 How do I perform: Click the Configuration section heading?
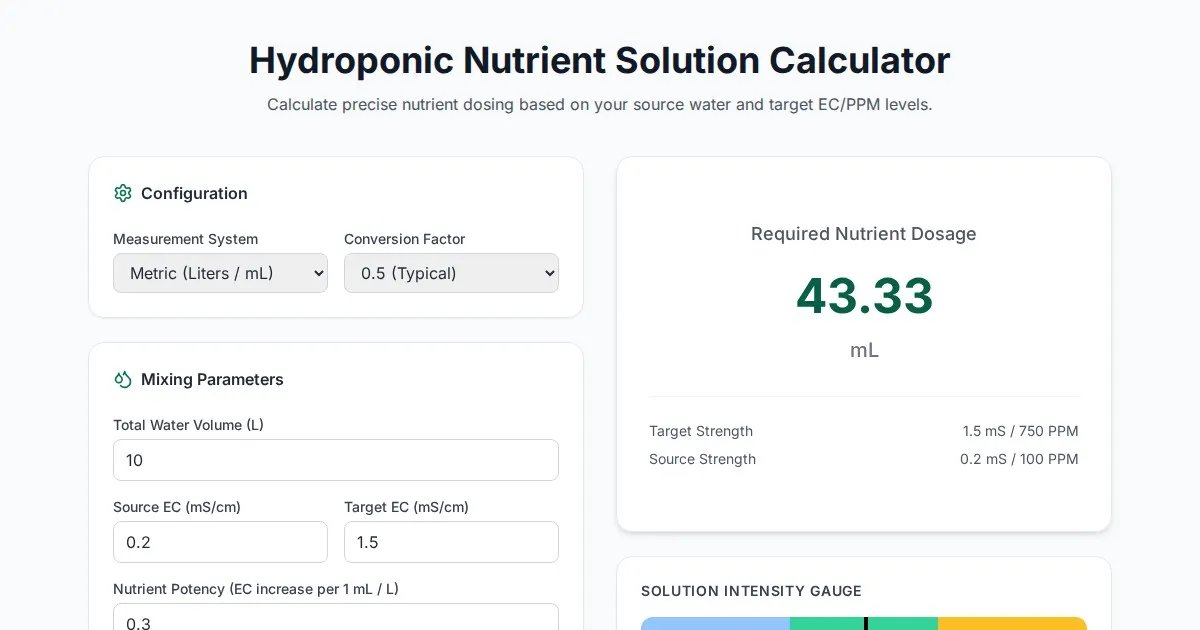pyautogui.click(x=194, y=193)
